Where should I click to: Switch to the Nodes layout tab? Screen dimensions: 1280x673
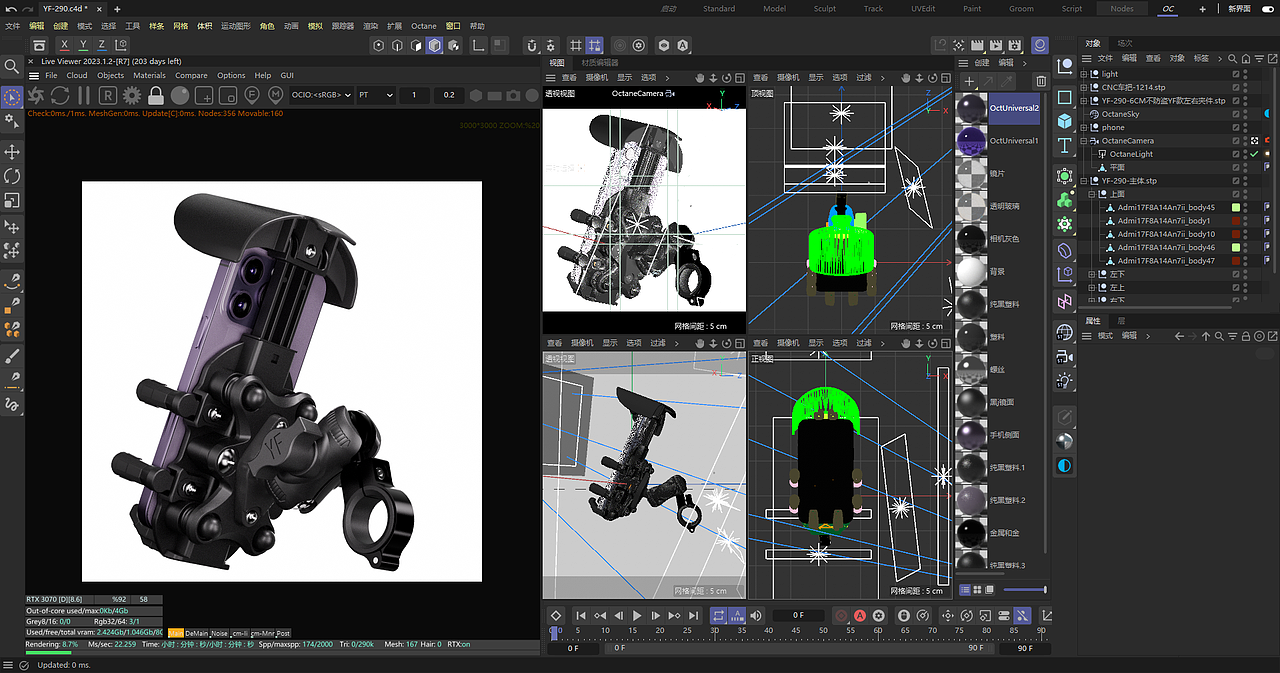pyautogui.click(x=1122, y=8)
